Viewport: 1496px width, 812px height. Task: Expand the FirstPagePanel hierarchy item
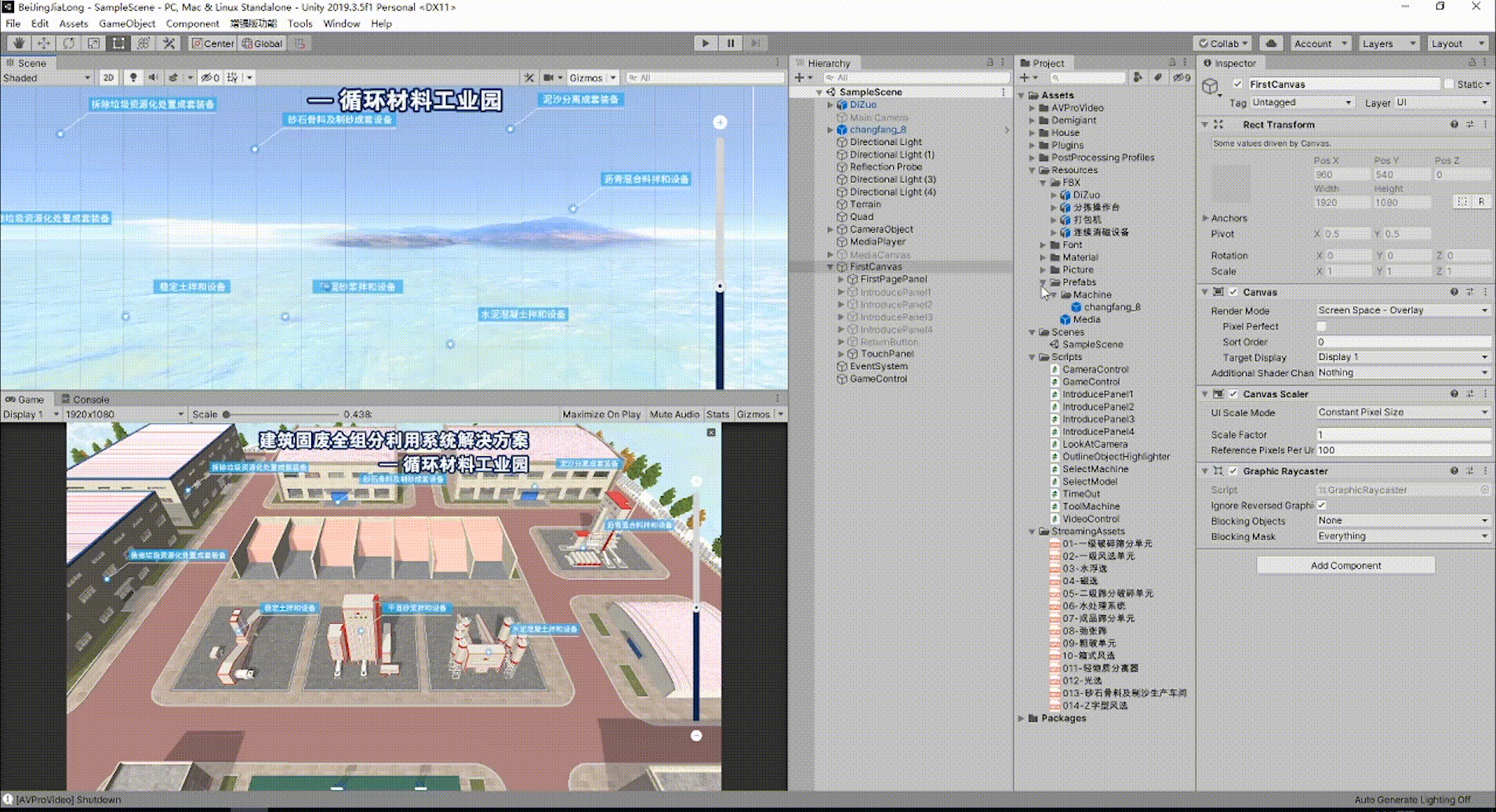point(841,279)
